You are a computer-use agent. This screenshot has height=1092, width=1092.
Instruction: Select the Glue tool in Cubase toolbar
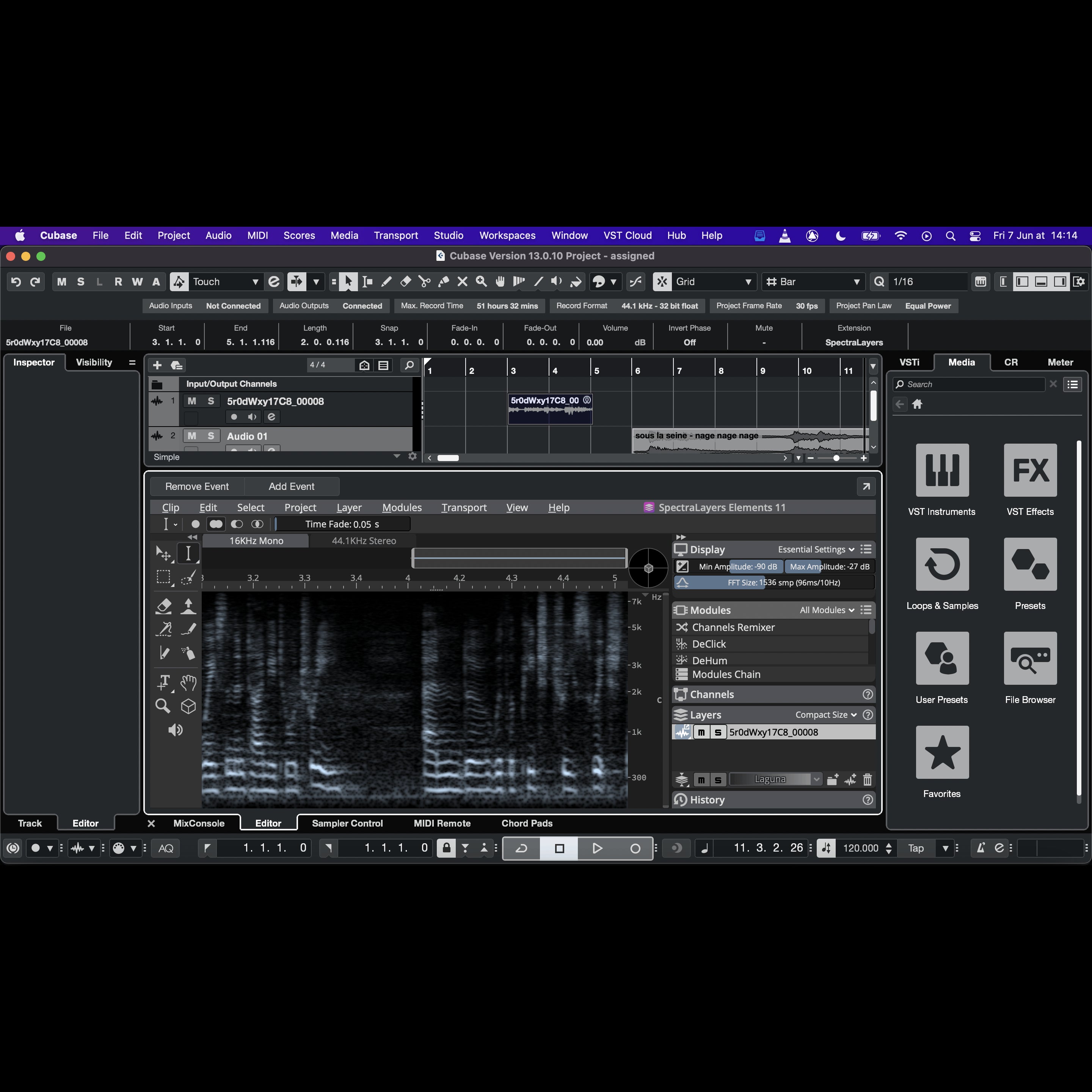pos(444,281)
